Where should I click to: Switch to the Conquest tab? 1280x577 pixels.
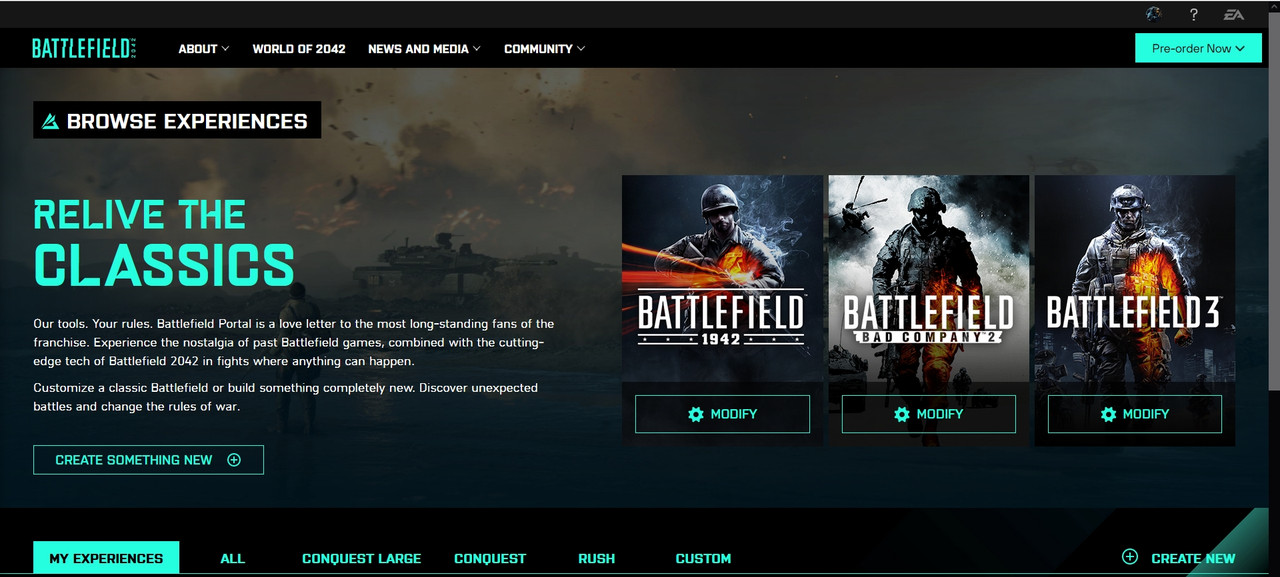(x=490, y=558)
